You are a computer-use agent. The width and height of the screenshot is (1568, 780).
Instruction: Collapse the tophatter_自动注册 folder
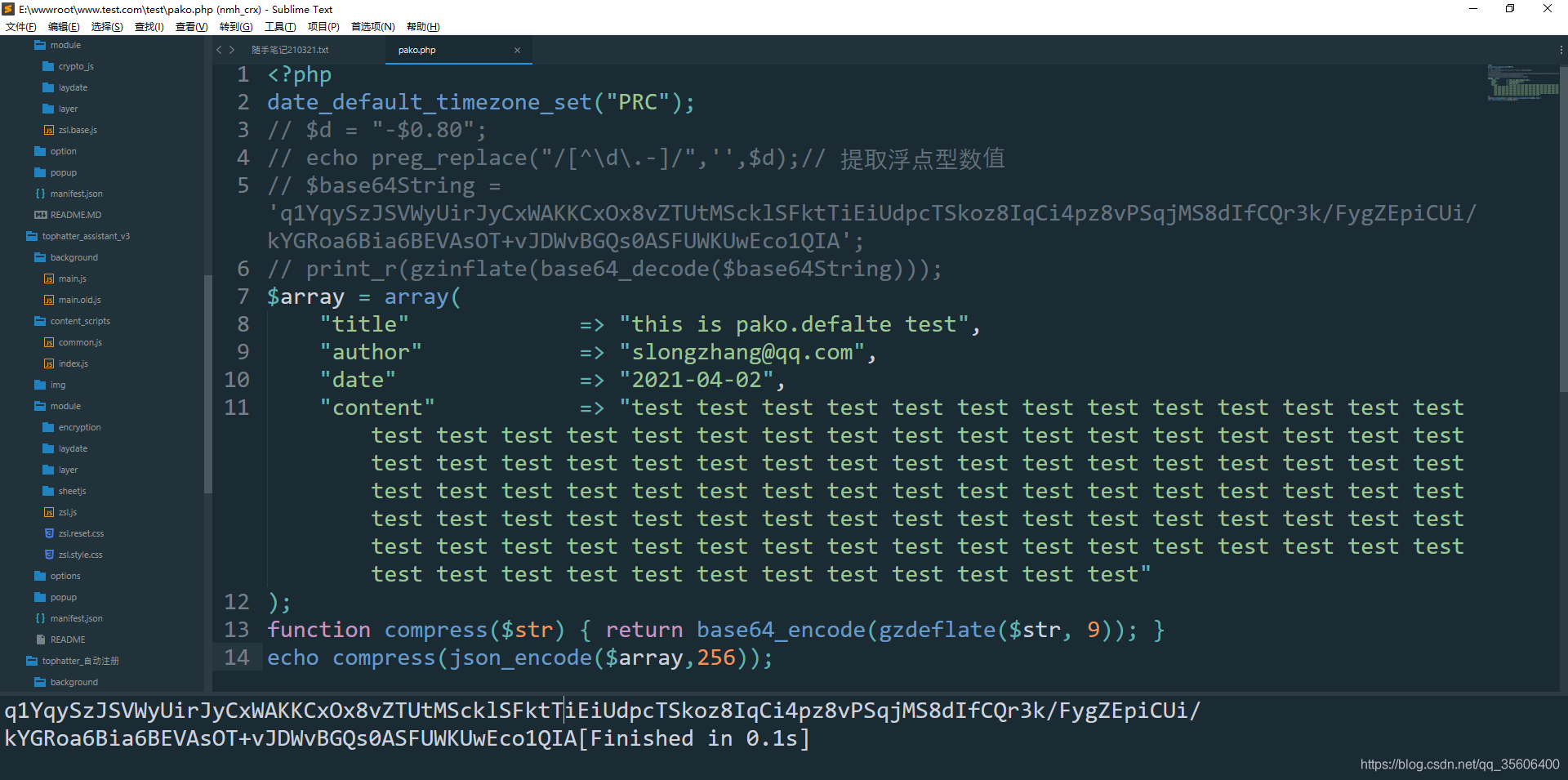point(80,661)
